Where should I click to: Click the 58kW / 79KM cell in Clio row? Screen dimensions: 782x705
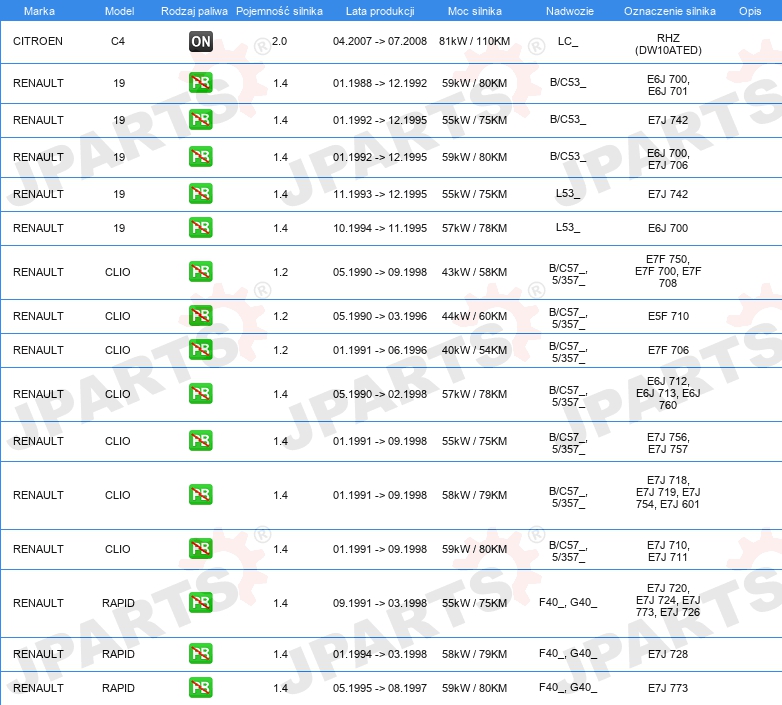click(474, 495)
